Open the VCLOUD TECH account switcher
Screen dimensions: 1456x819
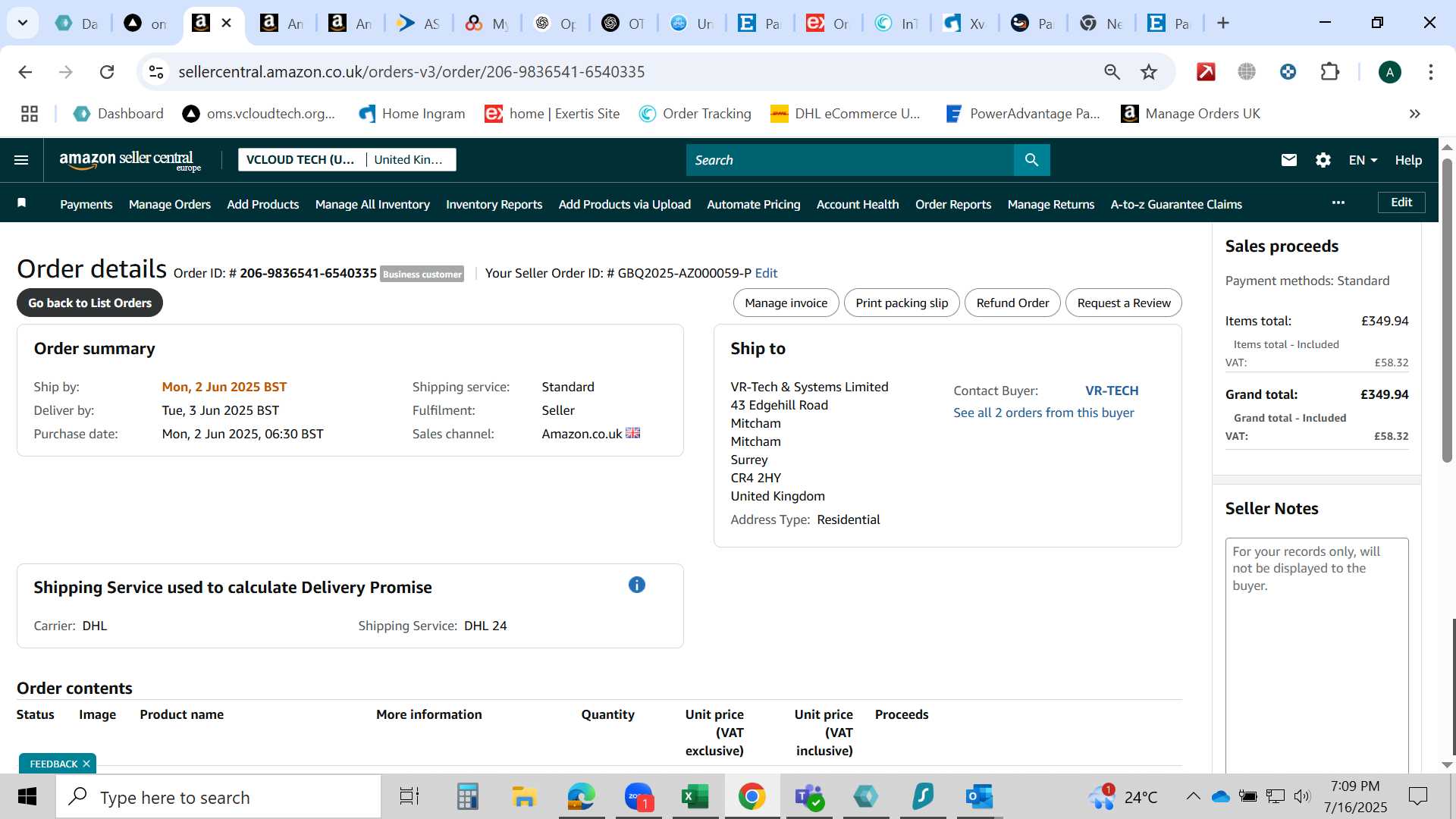[x=347, y=160]
